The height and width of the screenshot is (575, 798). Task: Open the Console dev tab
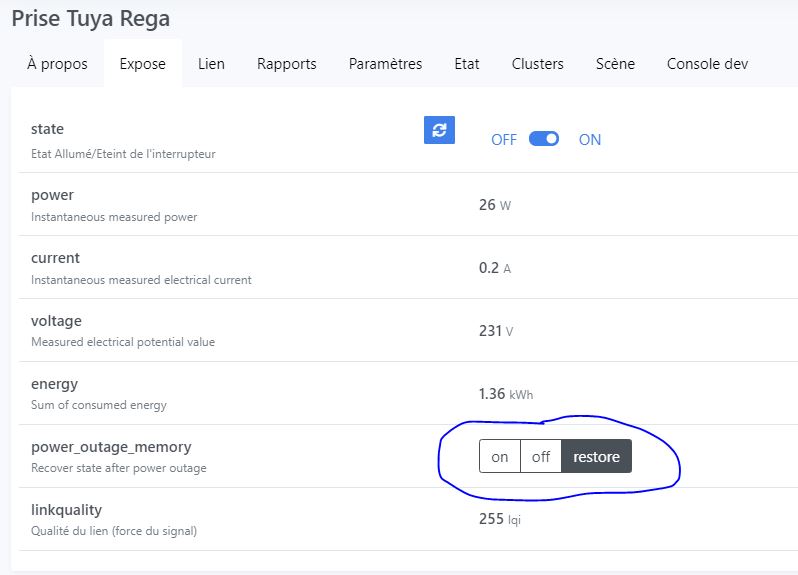pos(707,64)
